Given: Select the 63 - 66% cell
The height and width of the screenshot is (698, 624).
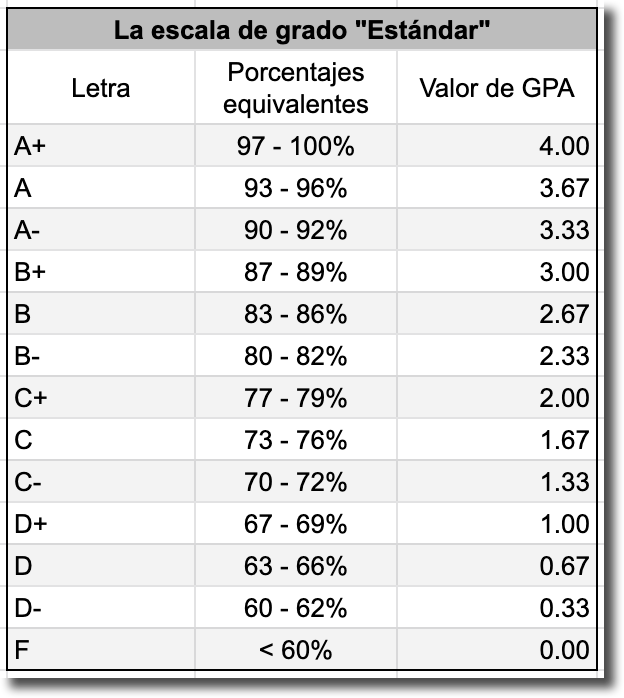Looking at the screenshot, I should tap(296, 567).
